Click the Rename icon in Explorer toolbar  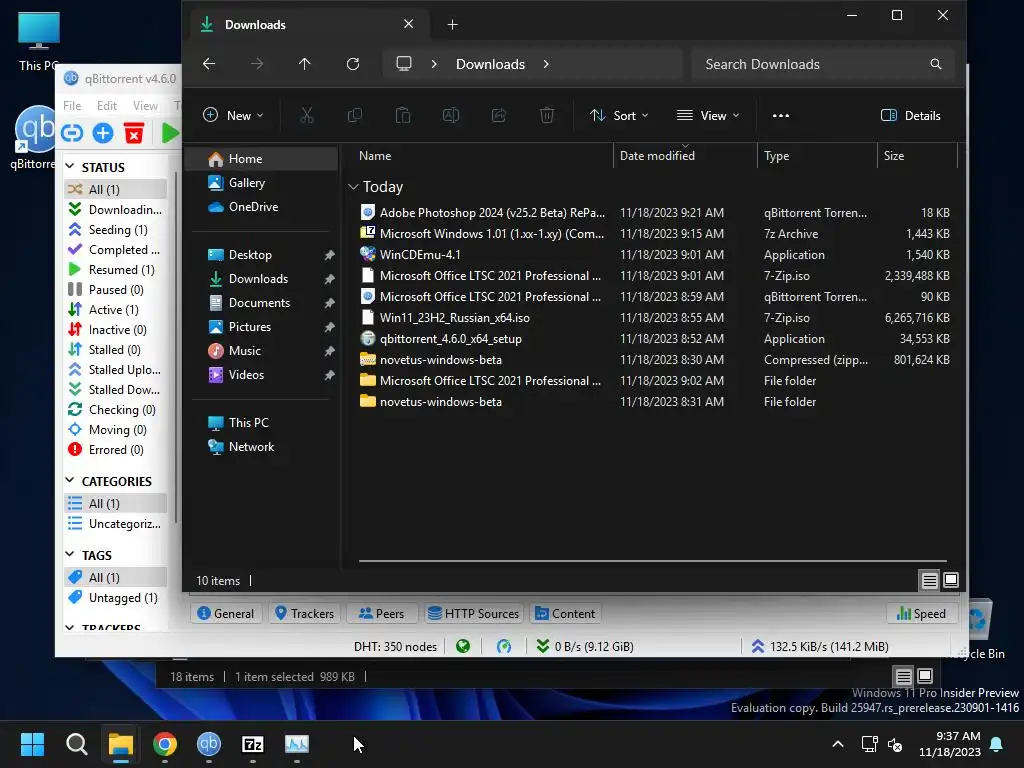[451, 116]
